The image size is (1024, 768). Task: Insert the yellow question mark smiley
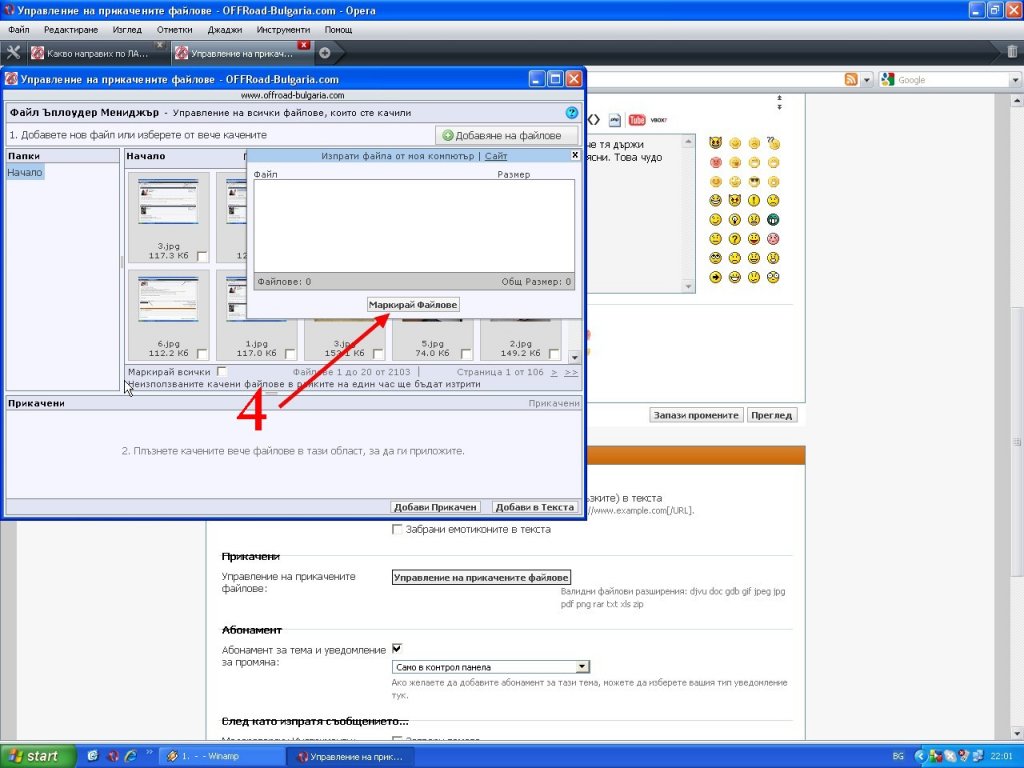point(735,239)
